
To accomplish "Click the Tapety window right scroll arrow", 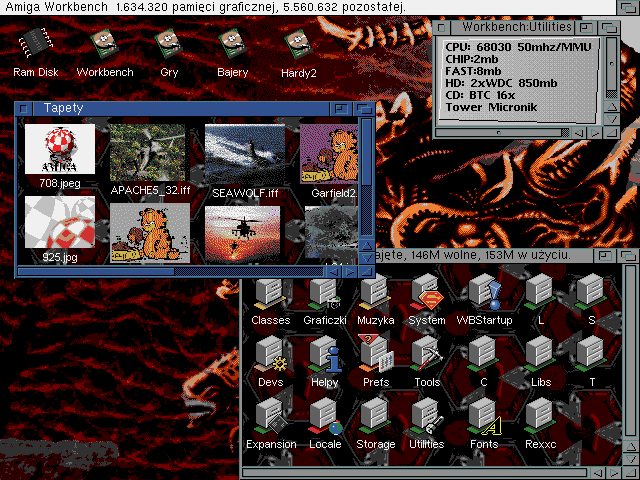I will (x=350, y=272).
